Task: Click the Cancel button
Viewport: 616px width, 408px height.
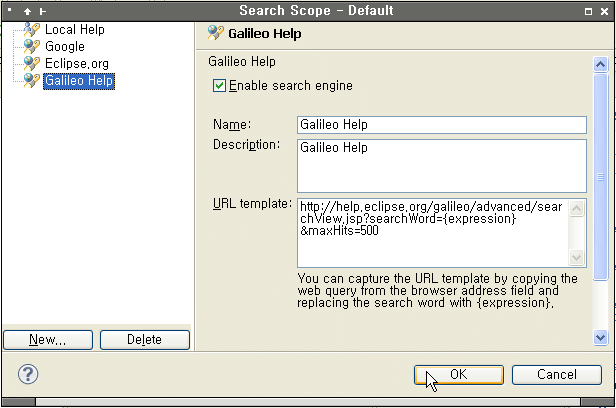Action: [x=557, y=375]
